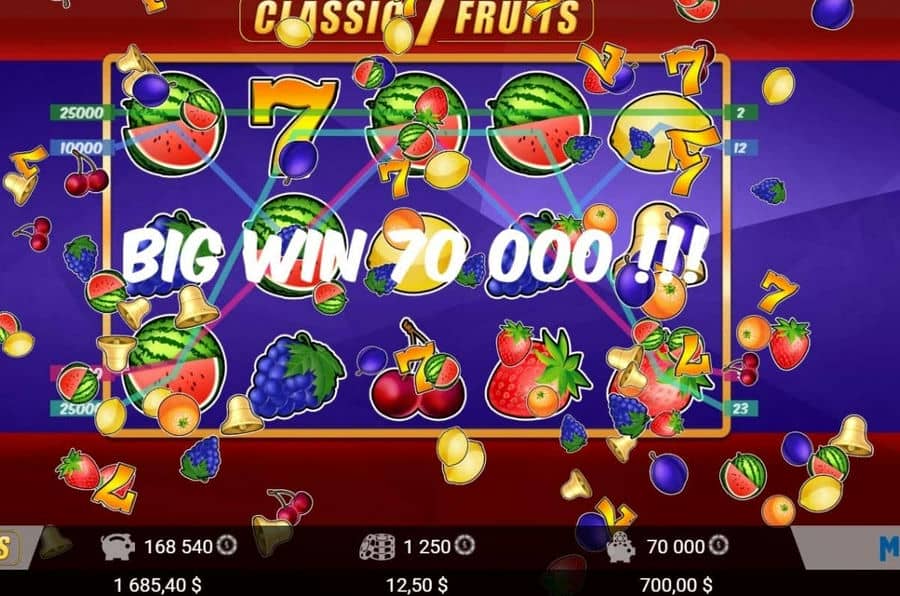The height and width of the screenshot is (596, 900).
Task: Click the piggy bank win icon
Action: pos(623,548)
